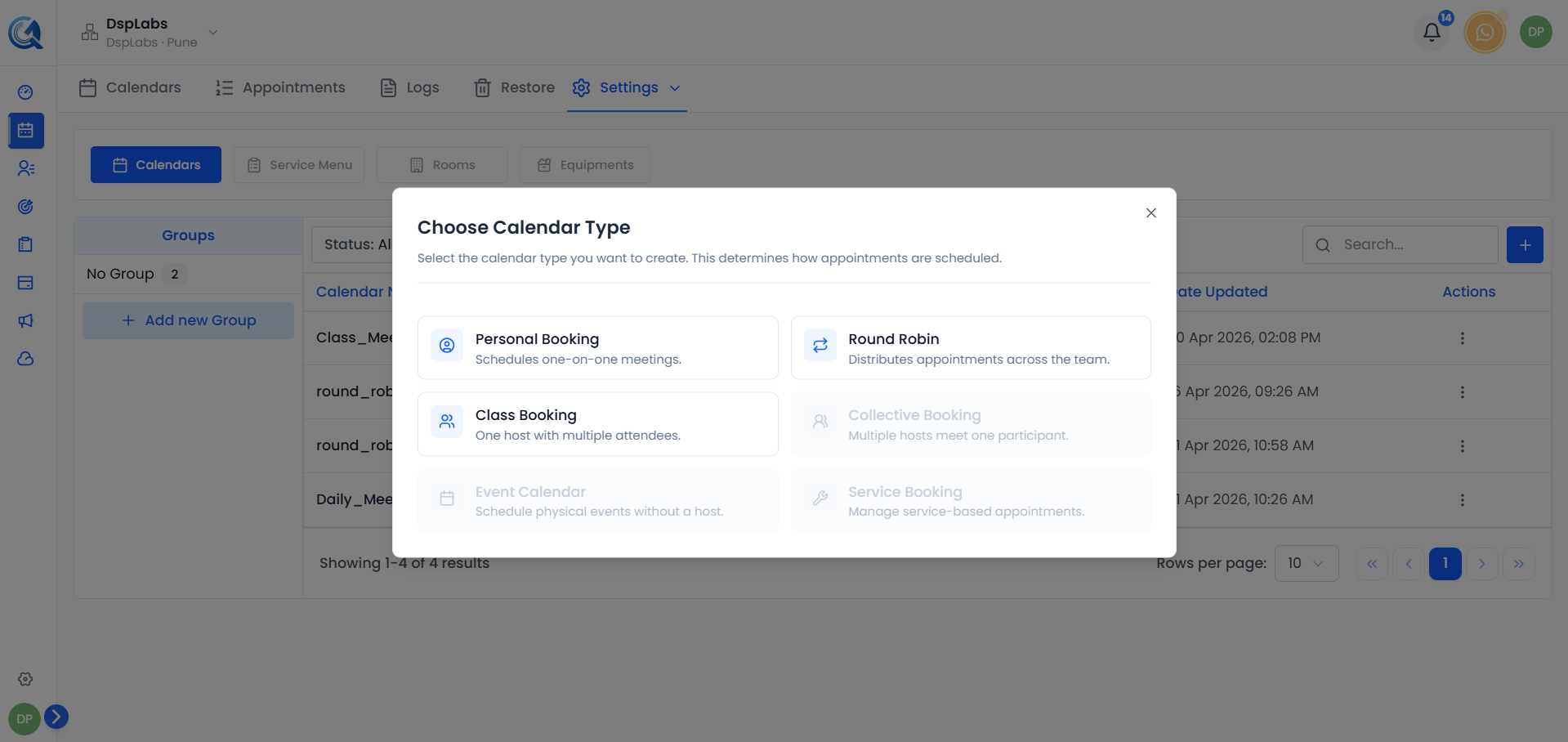Open the dashboard gauge icon in sidebar
1568x742 pixels.
(x=25, y=92)
